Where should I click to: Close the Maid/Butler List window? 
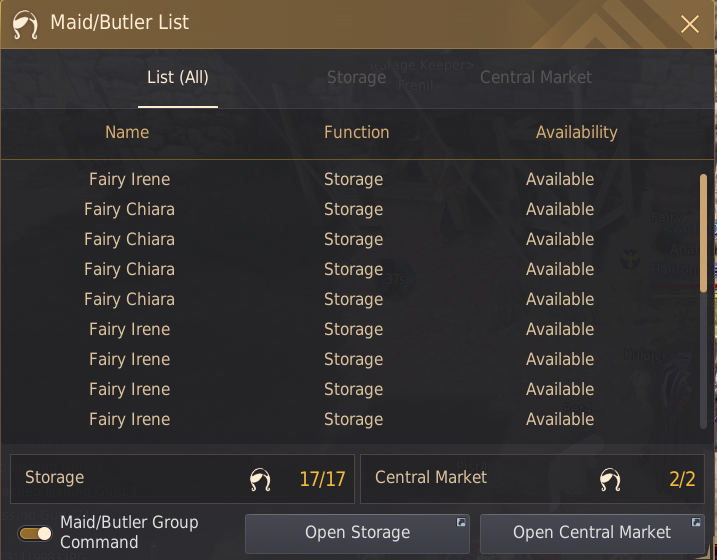690,24
